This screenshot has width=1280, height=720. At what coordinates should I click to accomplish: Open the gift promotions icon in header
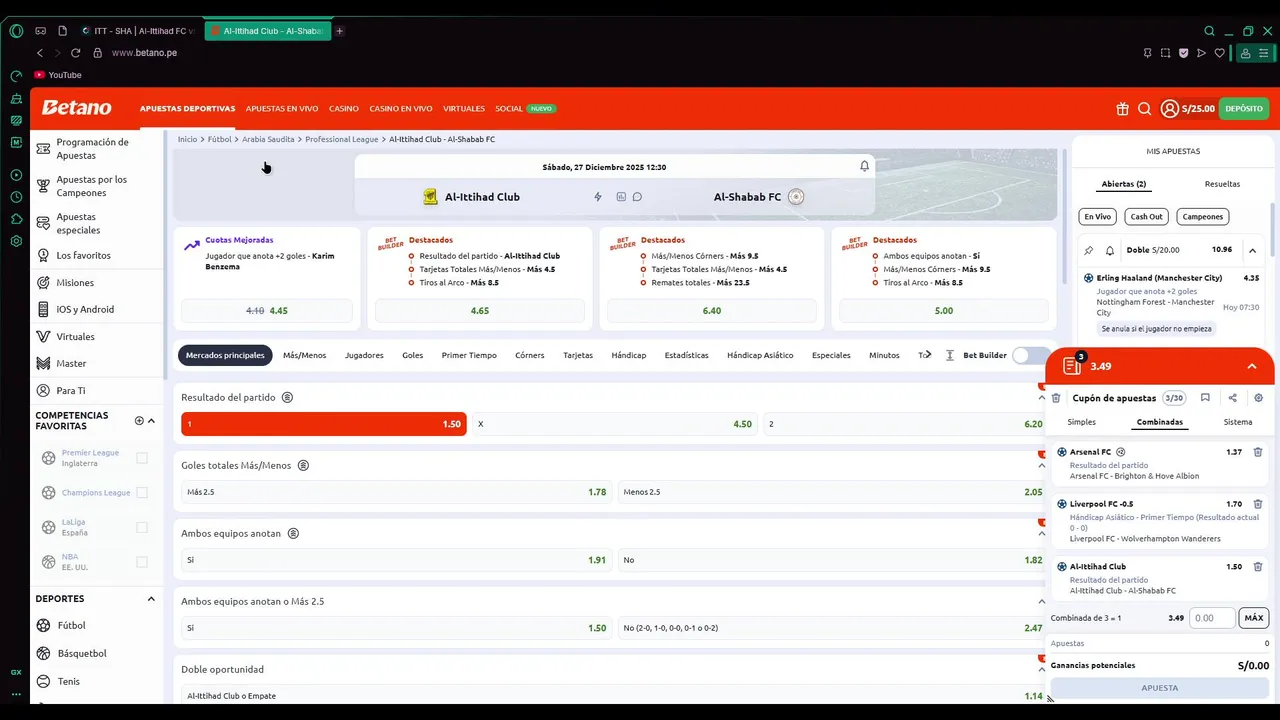(x=1122, y=109)
